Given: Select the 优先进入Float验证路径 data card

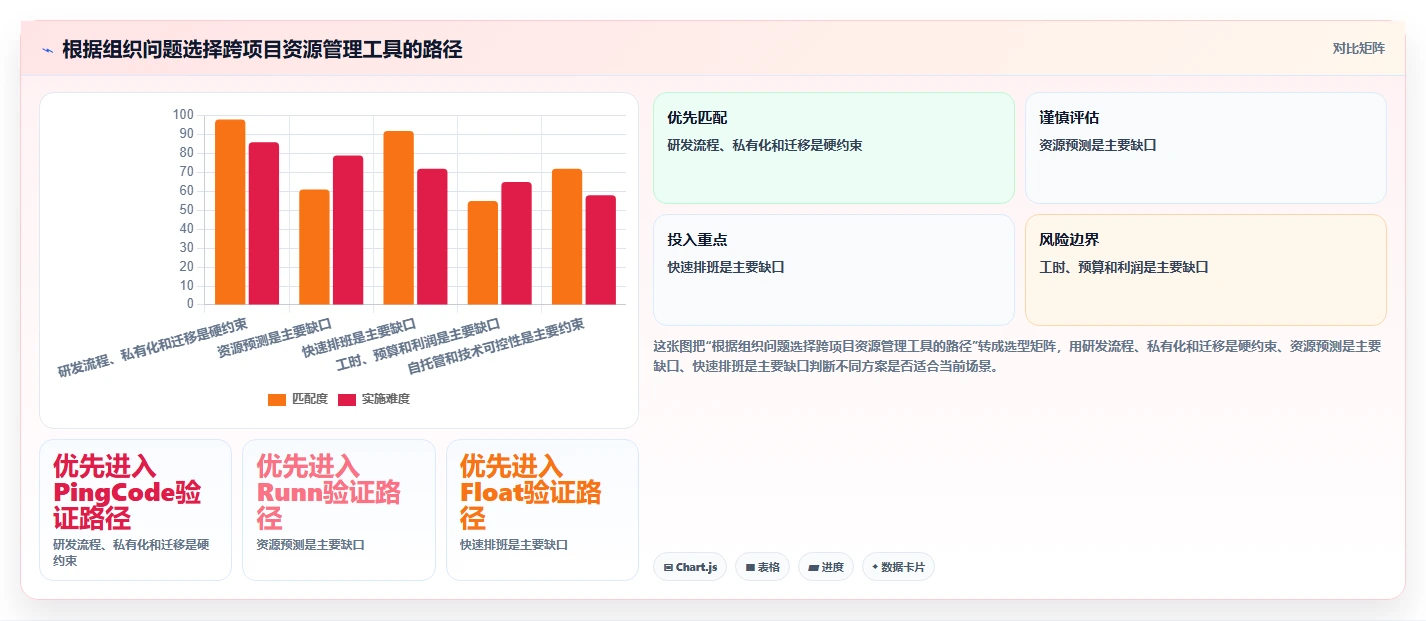Looking at the screenshot, I should (x=542, y=510).
